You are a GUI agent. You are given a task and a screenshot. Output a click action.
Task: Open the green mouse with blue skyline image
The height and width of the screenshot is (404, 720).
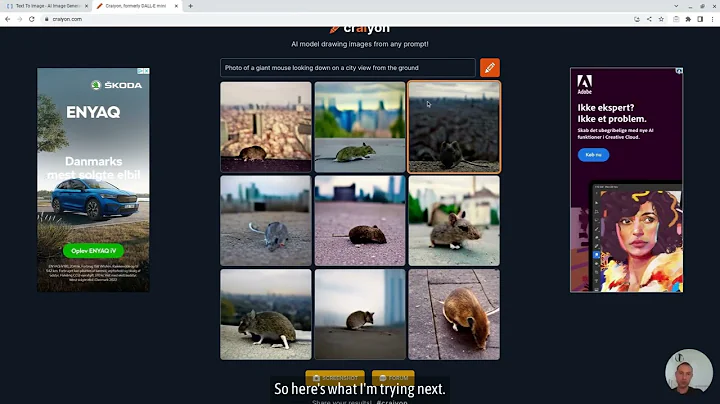360,127
